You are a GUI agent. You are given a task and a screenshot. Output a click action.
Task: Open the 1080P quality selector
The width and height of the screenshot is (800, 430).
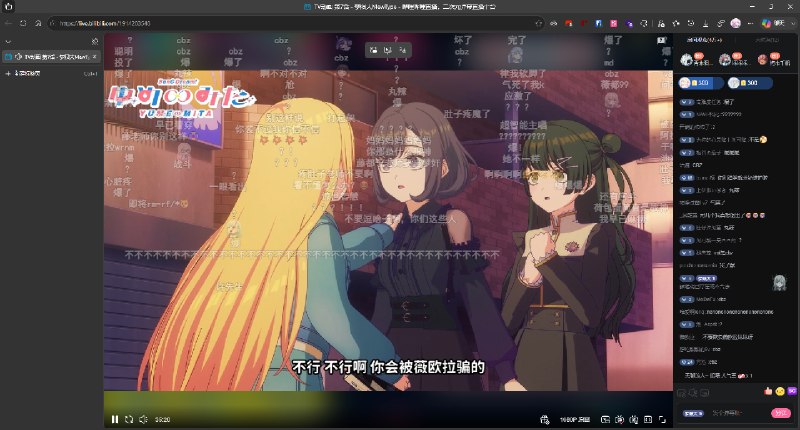tap(574, 419)
